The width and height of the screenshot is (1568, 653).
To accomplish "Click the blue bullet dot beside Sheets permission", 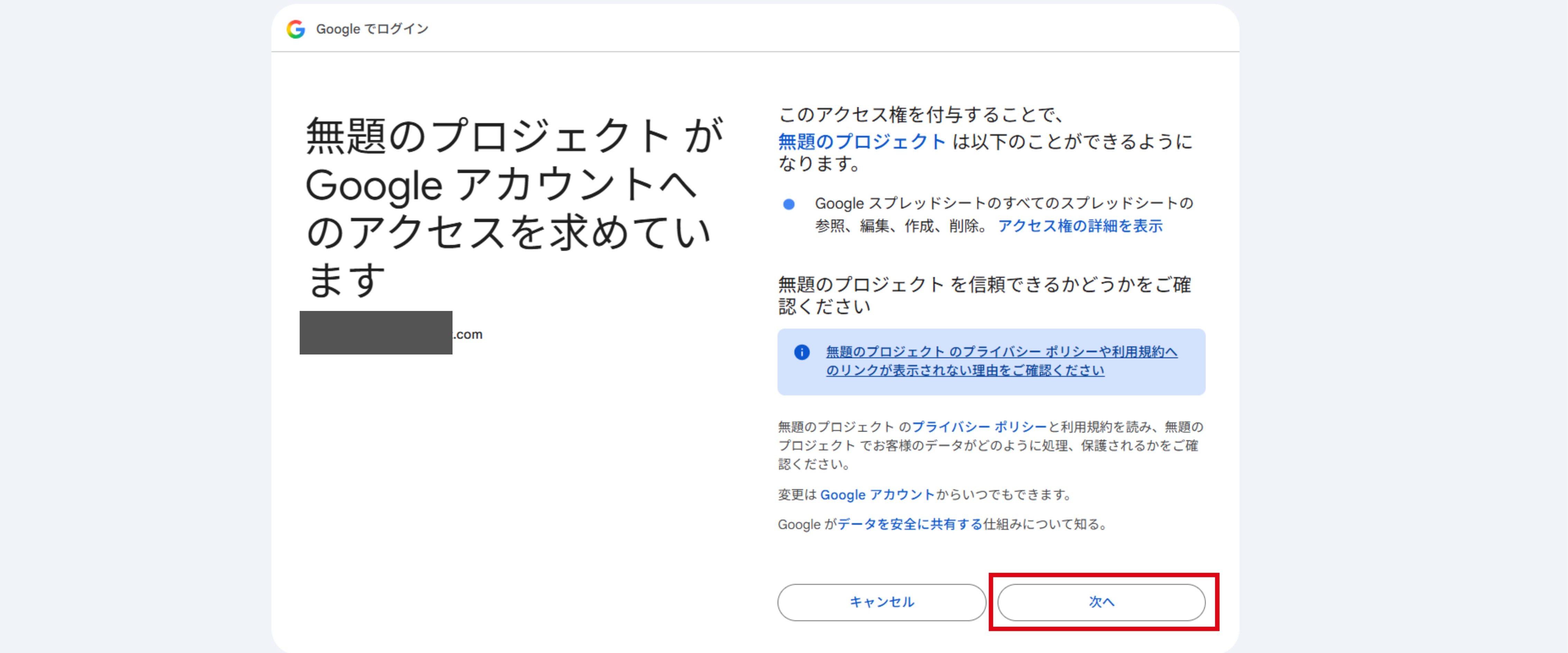I will [788, 204].
